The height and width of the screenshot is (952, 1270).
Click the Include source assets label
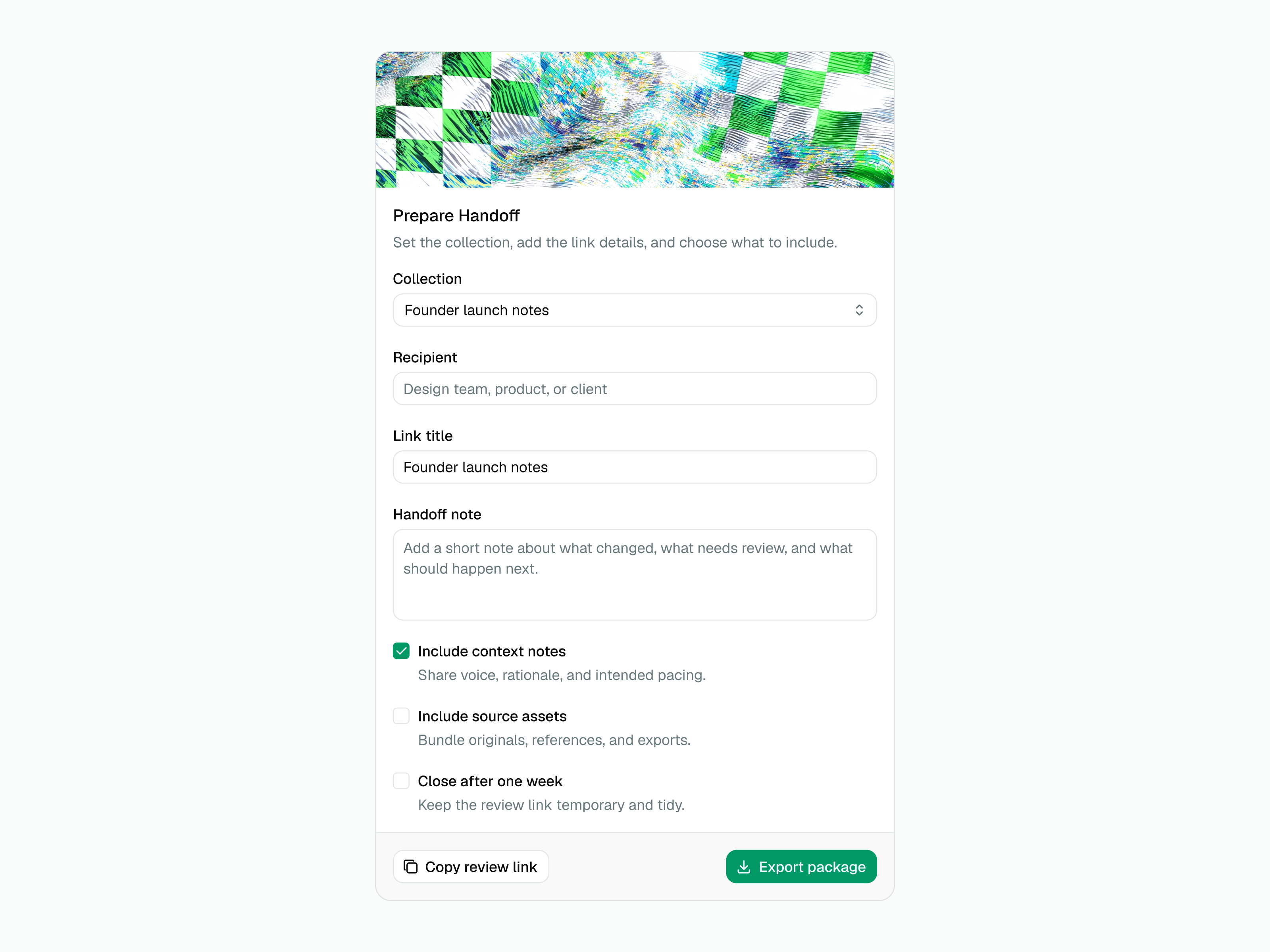coord(492,716)
